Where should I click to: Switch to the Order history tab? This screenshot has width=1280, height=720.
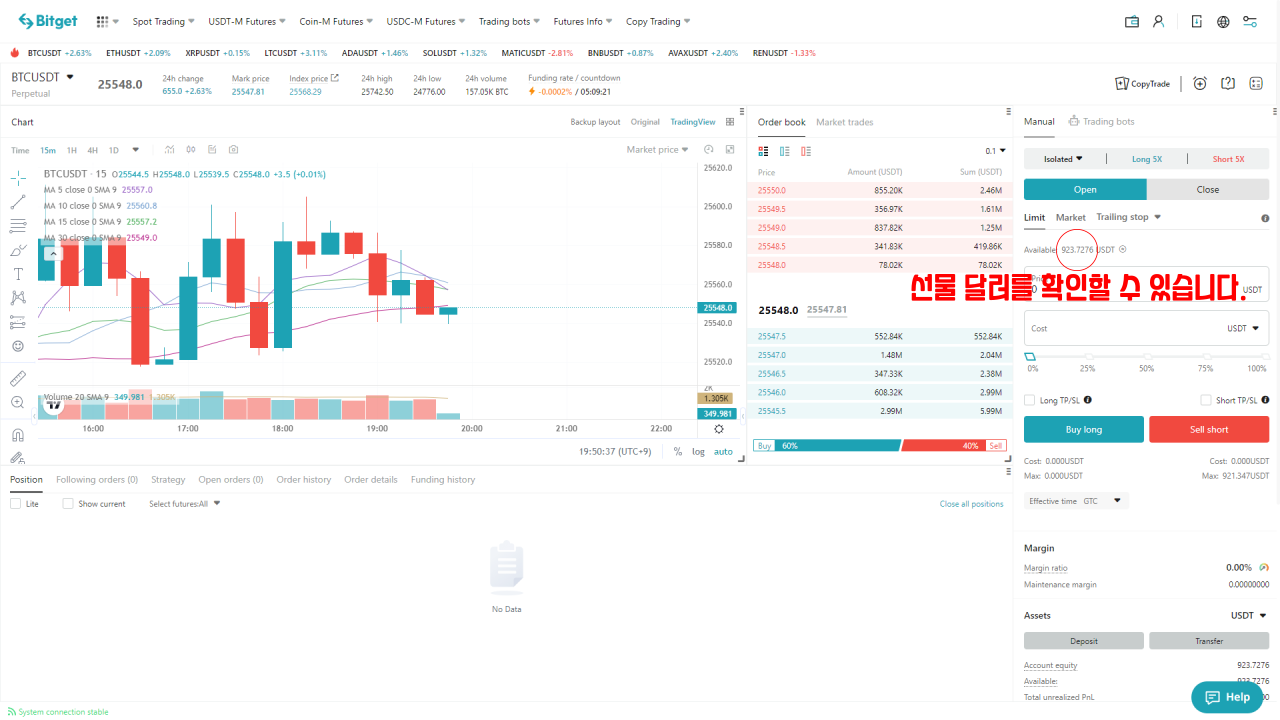pyautogui.click(x=304, y=480)
